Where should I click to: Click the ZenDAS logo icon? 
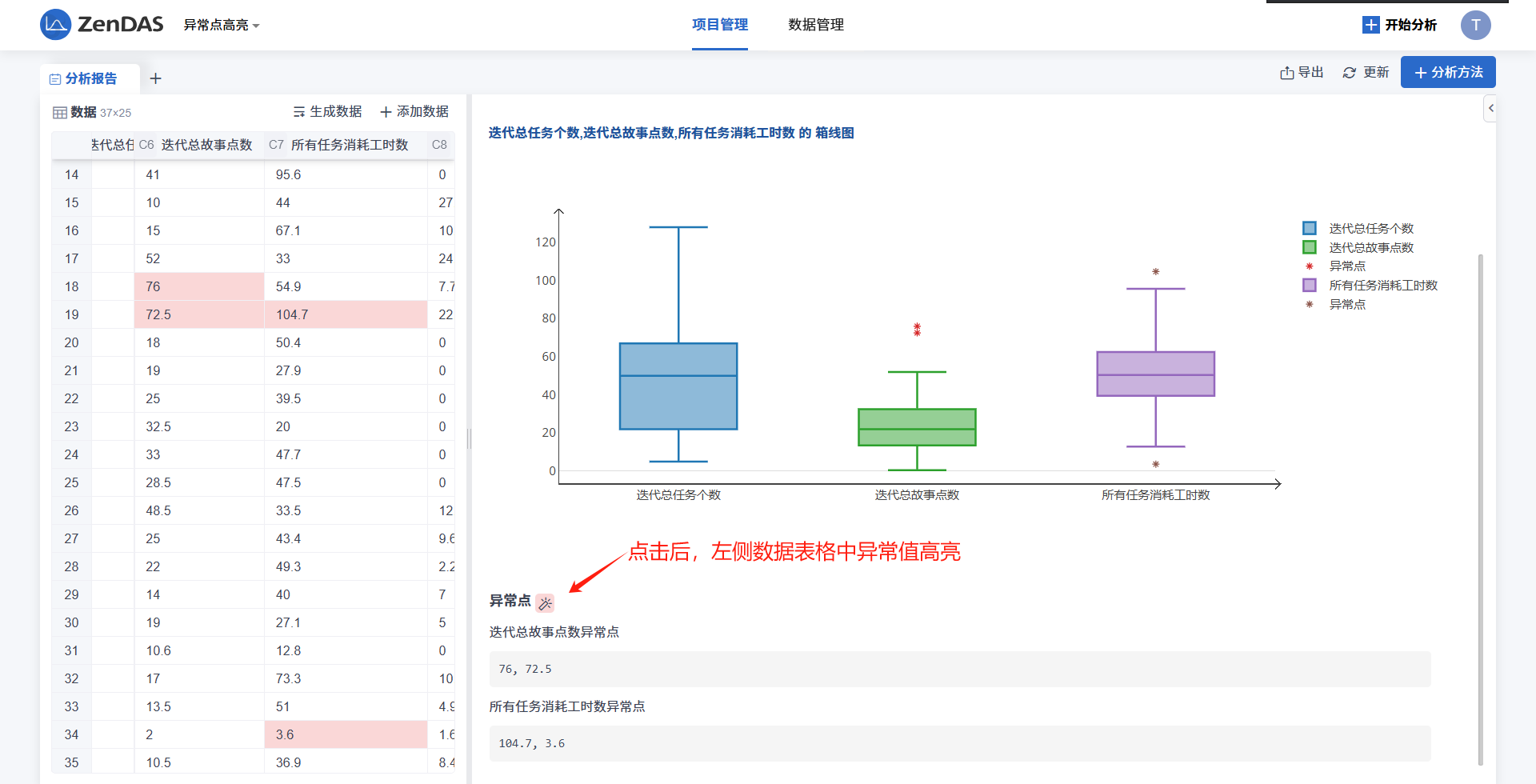pos(55,25)
